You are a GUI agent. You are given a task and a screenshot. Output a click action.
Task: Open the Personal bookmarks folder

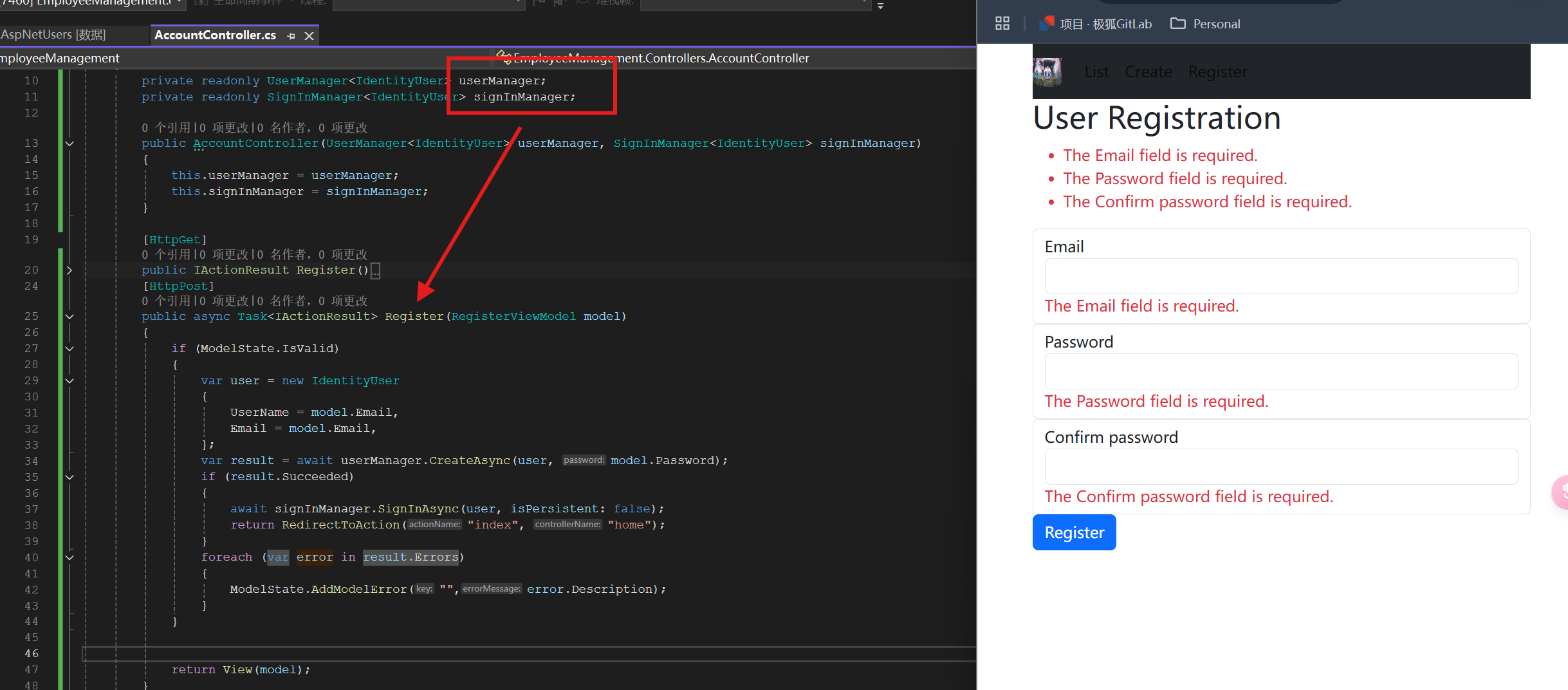click(x=1205, y=24)
